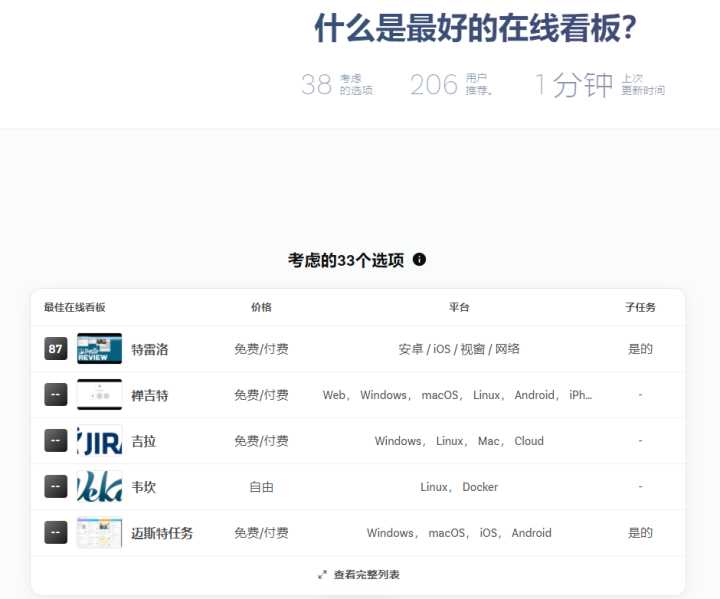Click 免费/付费 price in 迈斯特任务 row

tap(261, 533)
